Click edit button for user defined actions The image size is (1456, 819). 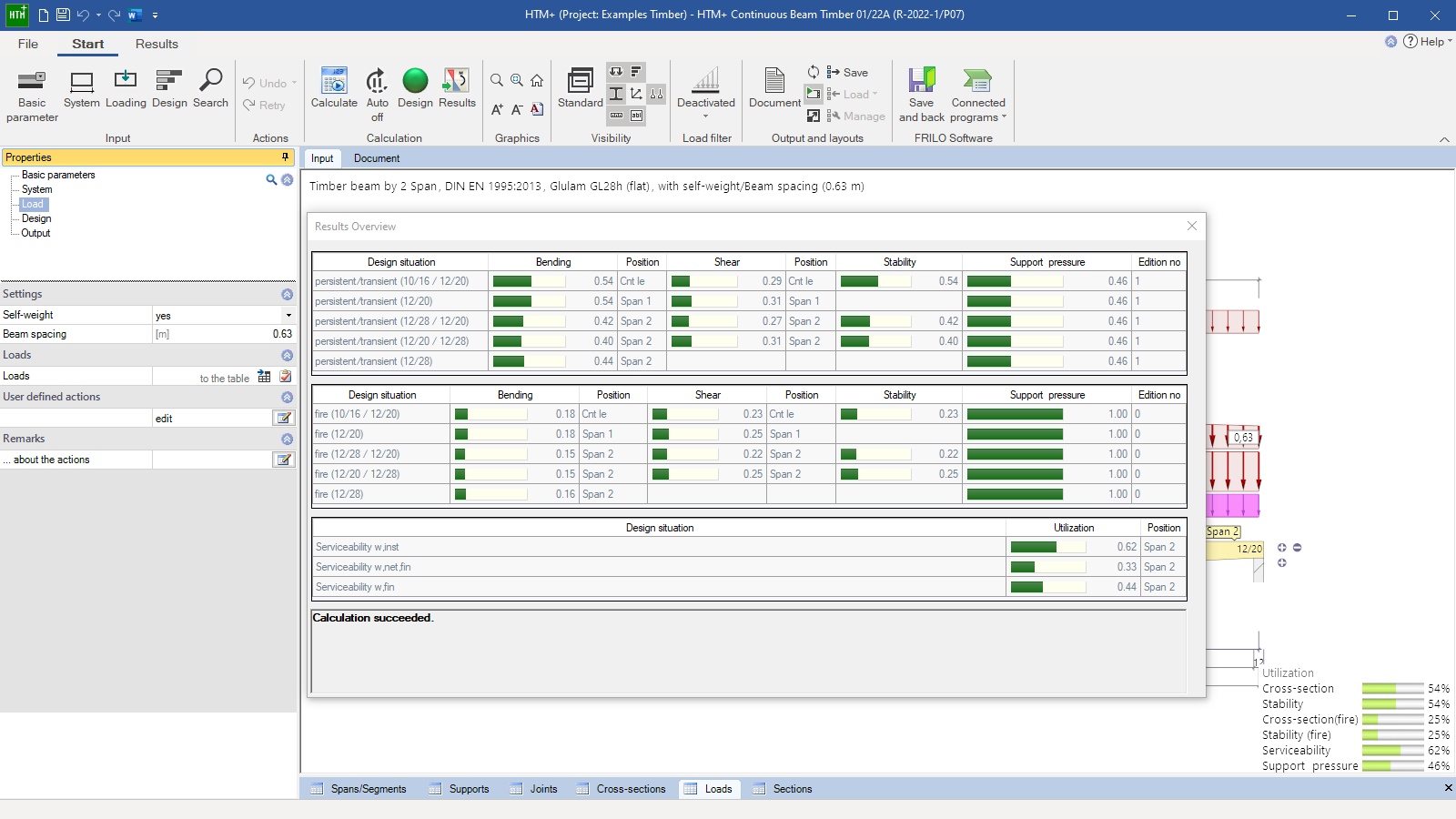coord(284,418)
